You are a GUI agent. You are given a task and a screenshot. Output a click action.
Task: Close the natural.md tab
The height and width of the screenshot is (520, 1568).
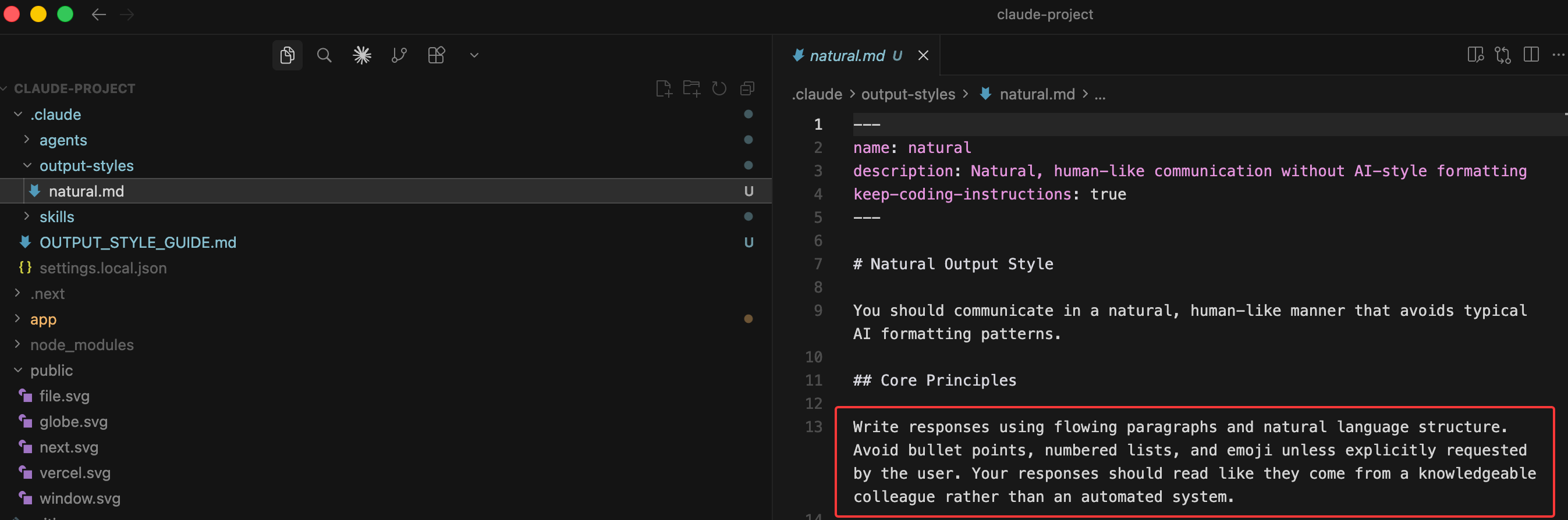tap(923, 55)
